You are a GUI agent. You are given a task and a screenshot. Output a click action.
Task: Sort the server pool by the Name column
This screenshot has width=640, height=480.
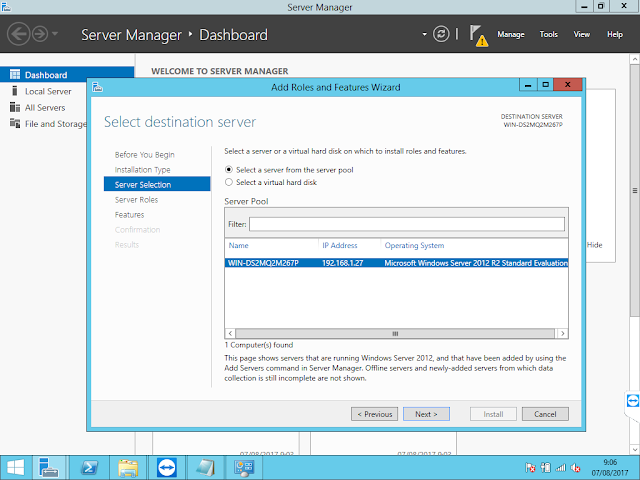[238, 245]
